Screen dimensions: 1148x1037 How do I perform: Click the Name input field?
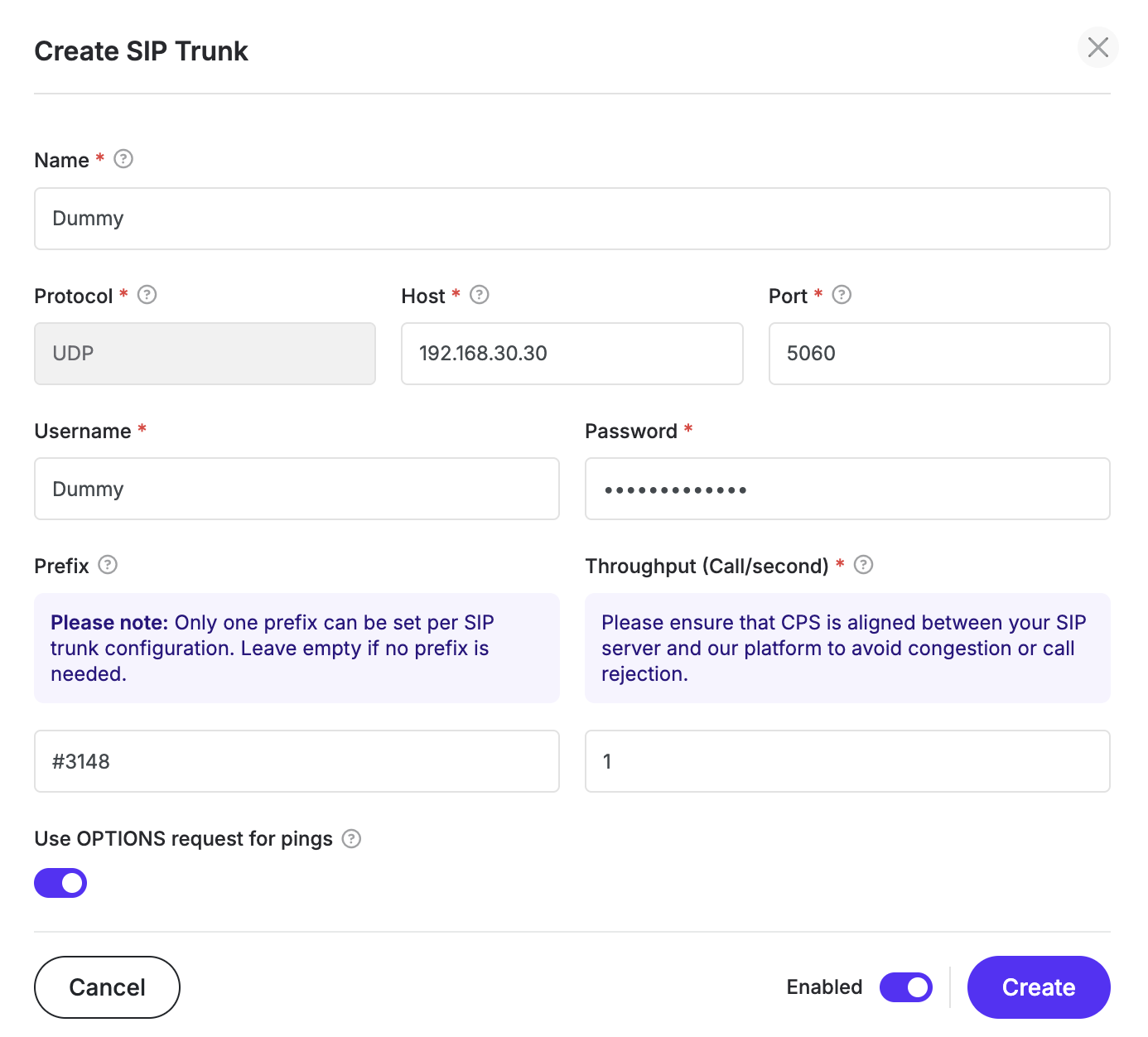tap(572, 219)
